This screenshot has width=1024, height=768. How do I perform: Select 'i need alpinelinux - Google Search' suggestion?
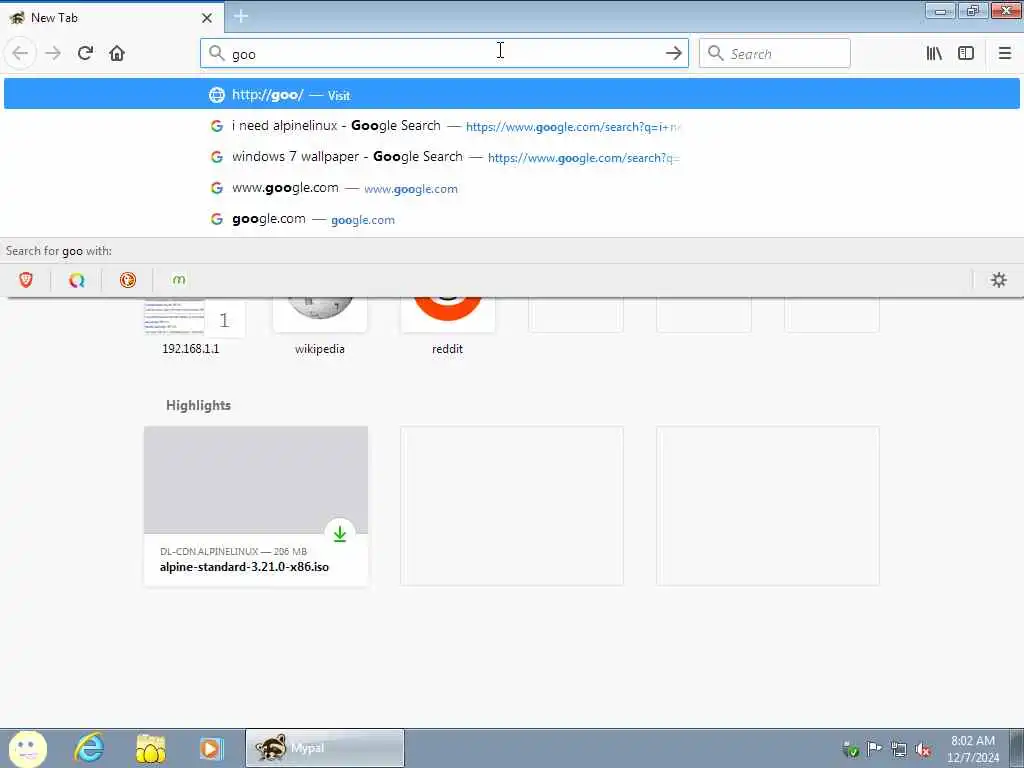coord(511,125)
